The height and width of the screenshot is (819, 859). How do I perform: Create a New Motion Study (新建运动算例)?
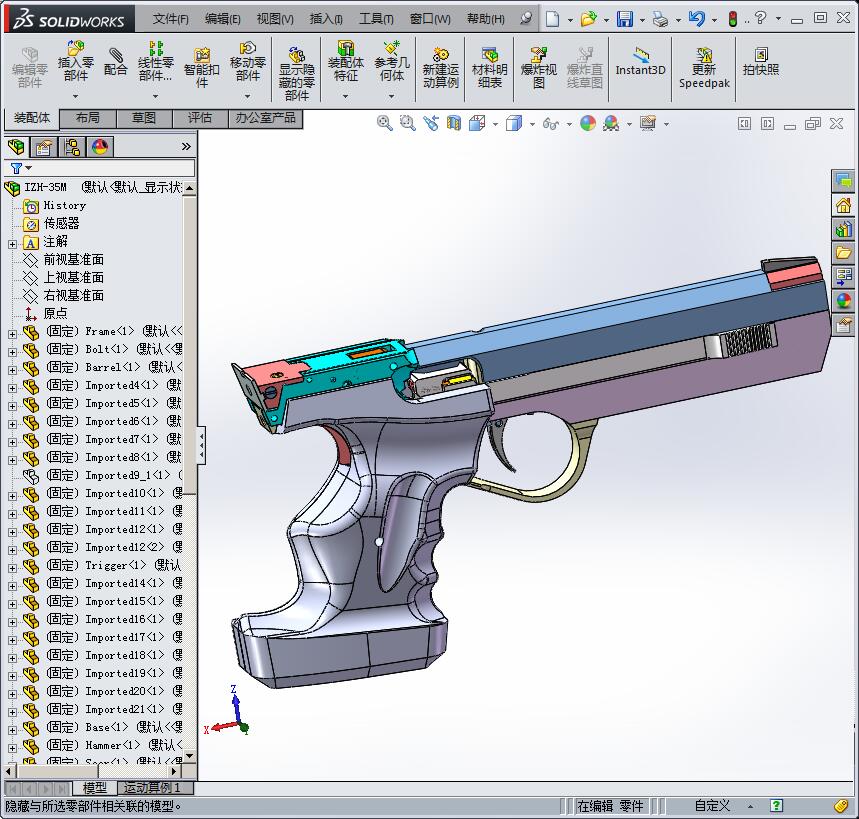pos(440,68)
